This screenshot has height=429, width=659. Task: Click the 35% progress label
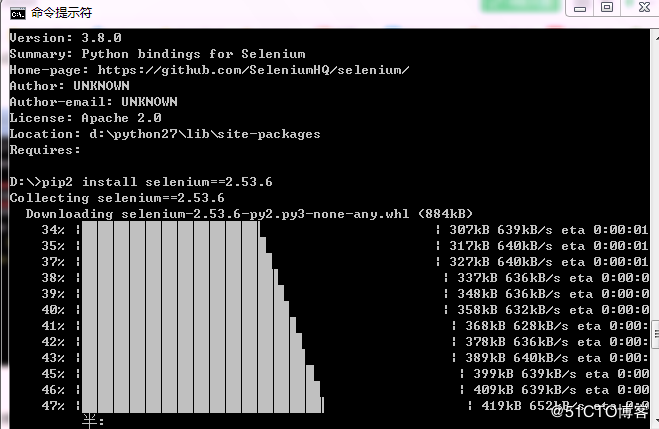[53, 246]
